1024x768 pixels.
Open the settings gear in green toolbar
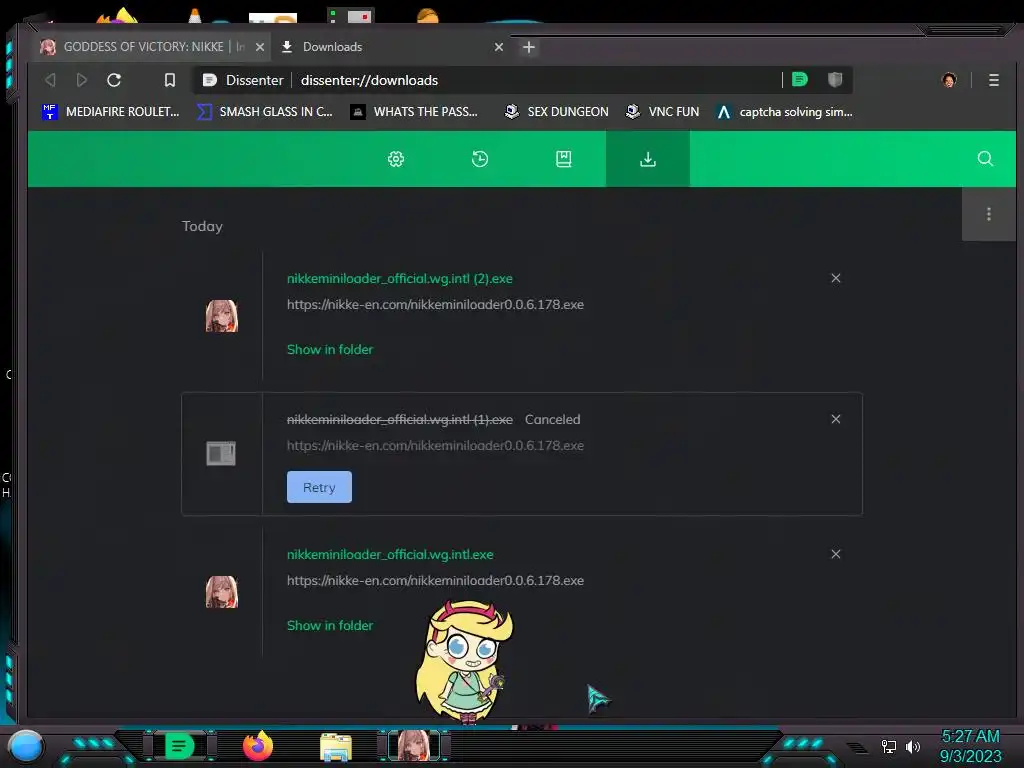pyautogui.click(x=396, y=159)
